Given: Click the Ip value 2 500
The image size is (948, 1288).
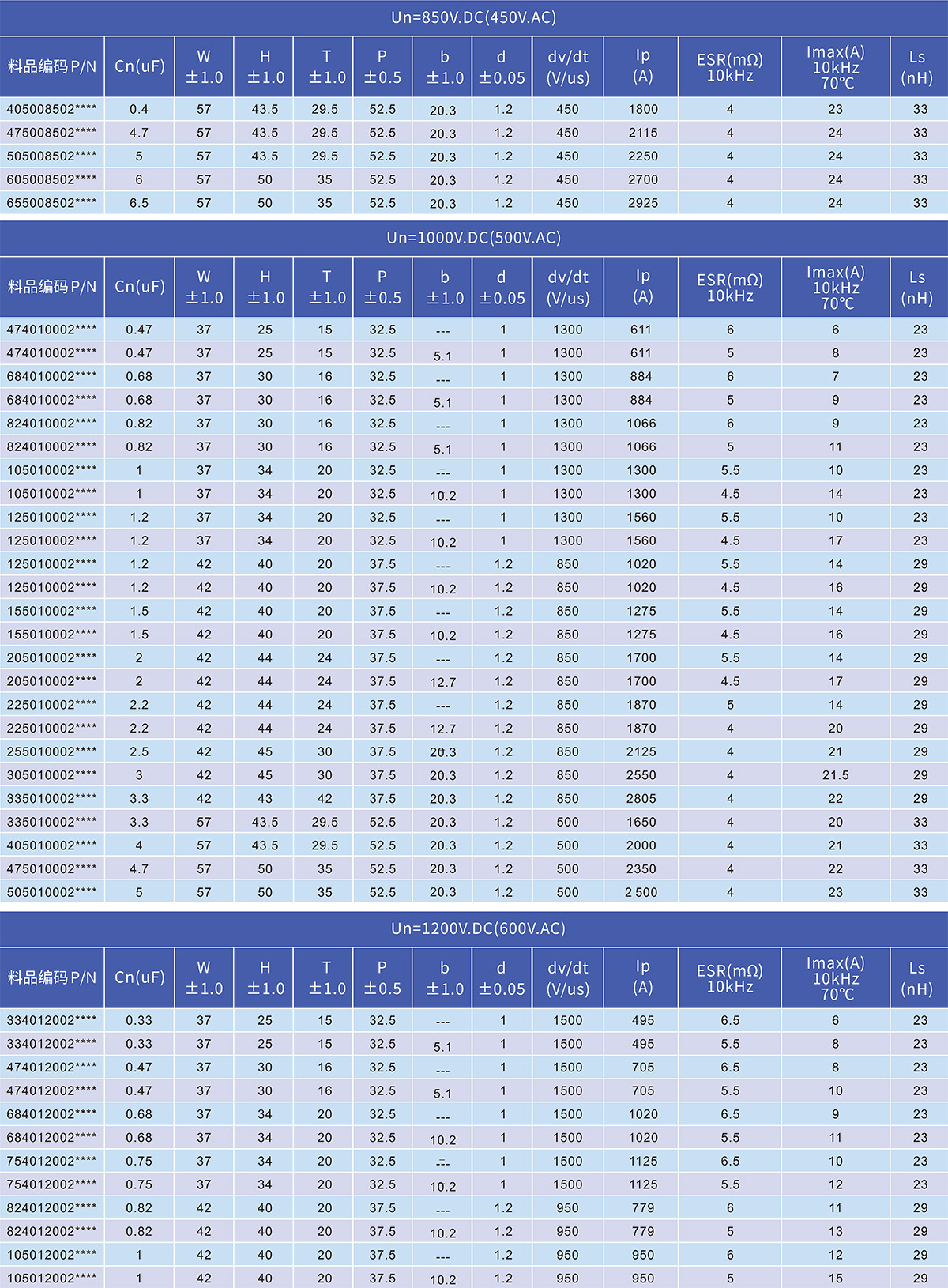Looking at the screenshot, I should coord(641,892).
